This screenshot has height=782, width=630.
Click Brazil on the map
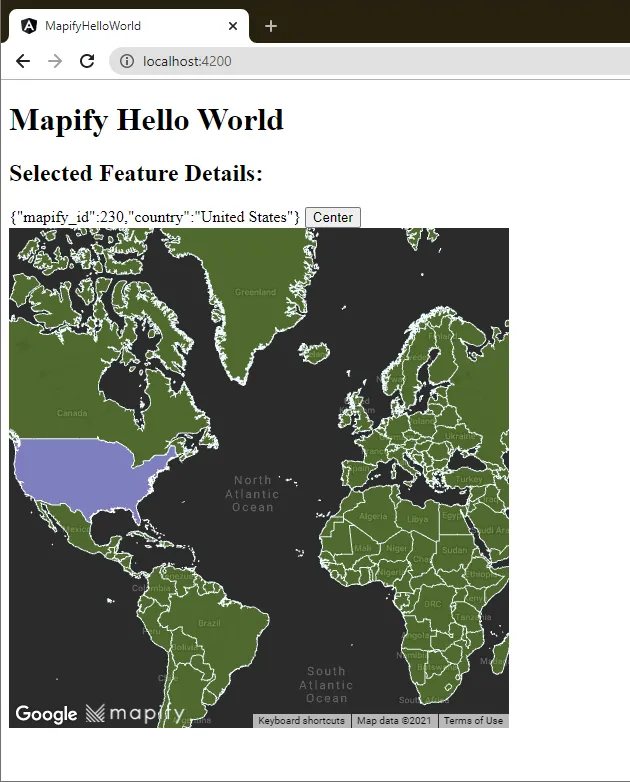209,623
